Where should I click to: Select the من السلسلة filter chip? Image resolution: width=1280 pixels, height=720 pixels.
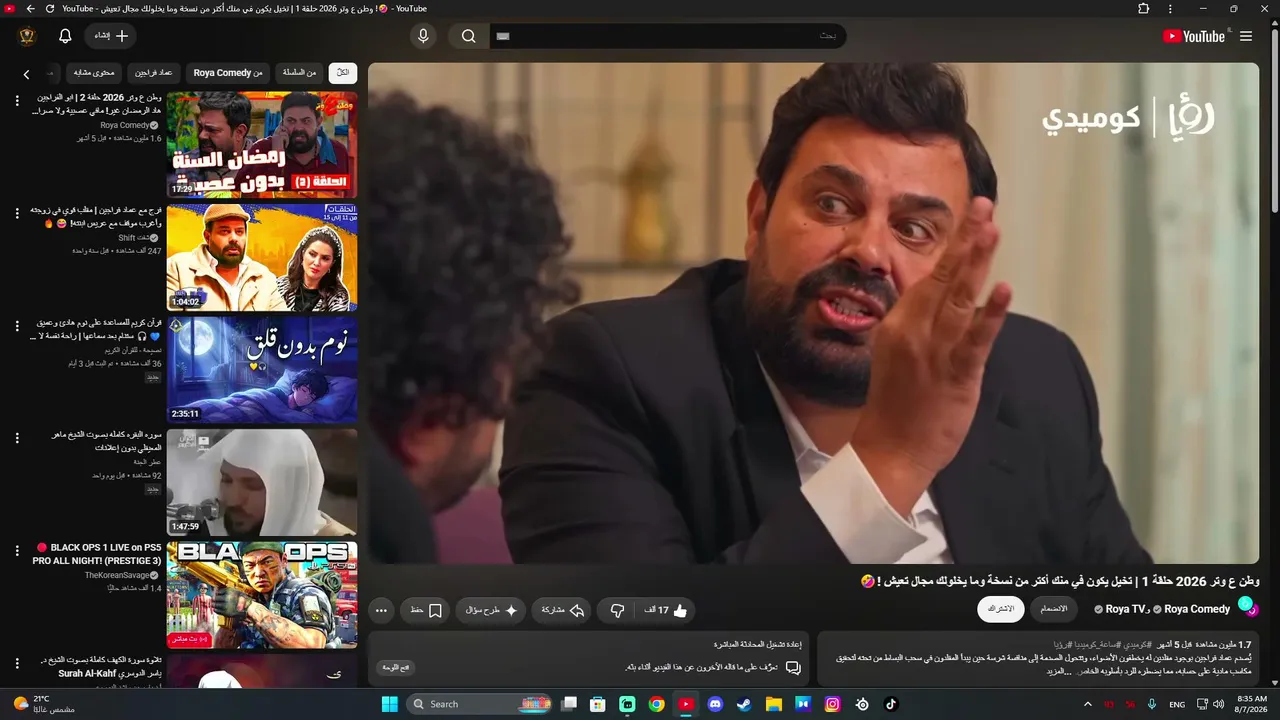point(299,73)
